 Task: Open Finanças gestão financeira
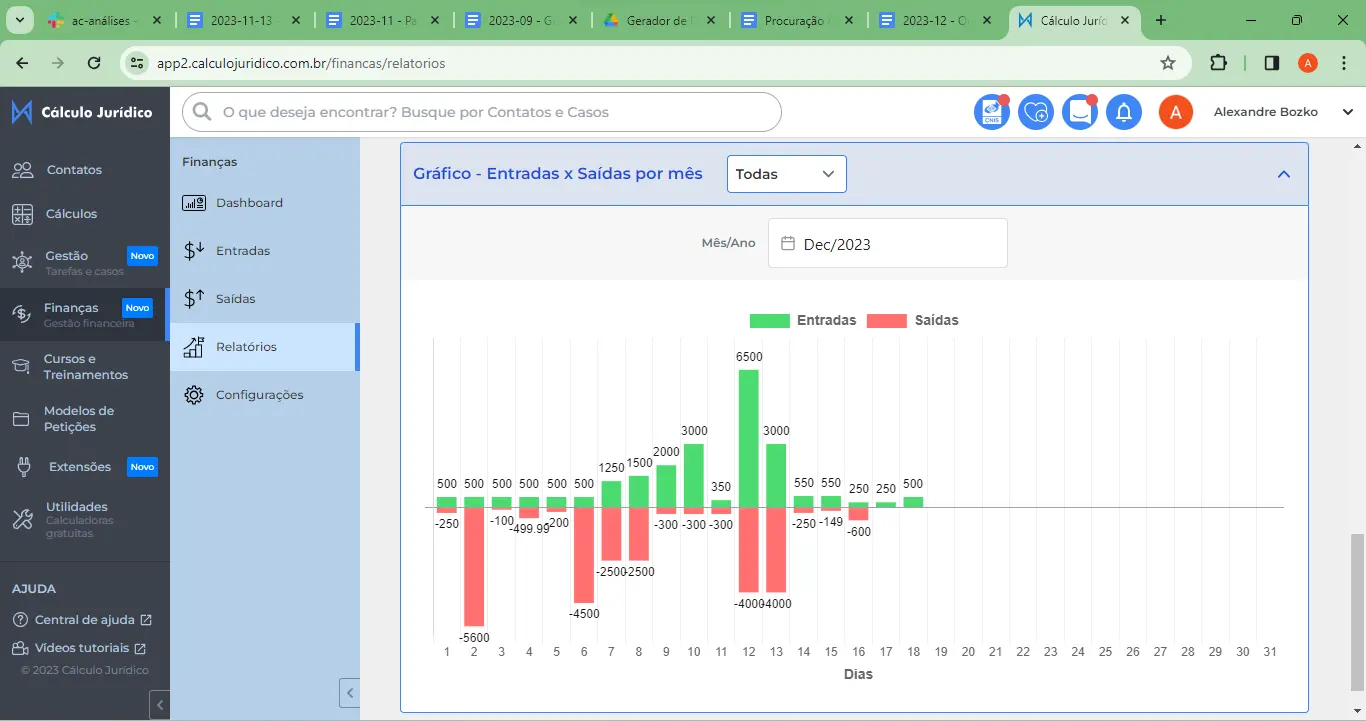tap(85, 315)
